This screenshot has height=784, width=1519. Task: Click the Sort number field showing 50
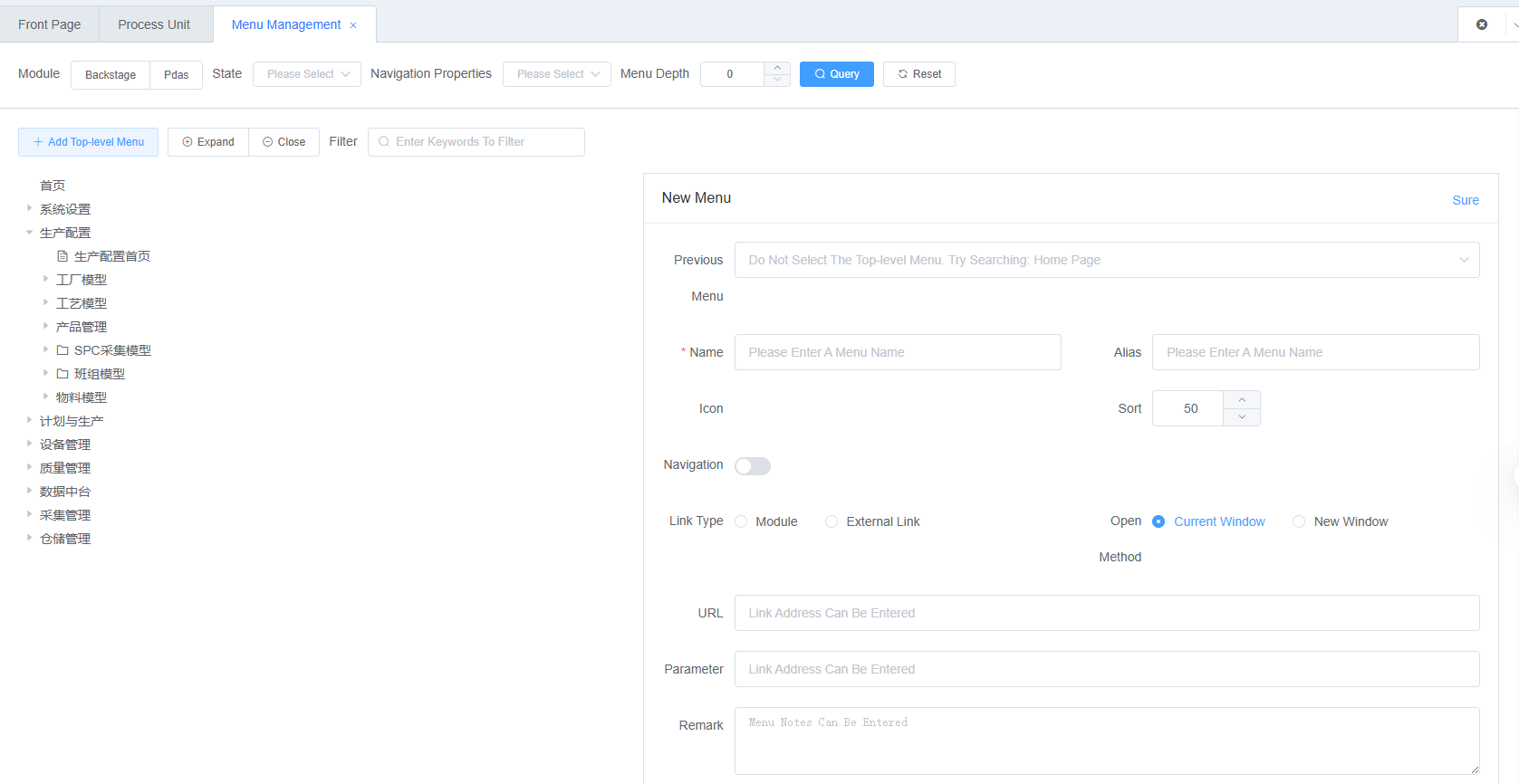point(1189,408)
